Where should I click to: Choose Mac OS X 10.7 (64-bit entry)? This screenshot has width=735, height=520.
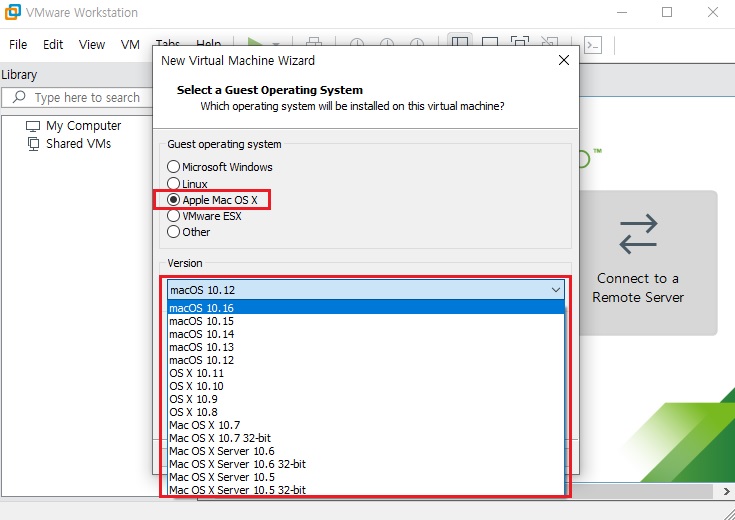click(366, 425)
